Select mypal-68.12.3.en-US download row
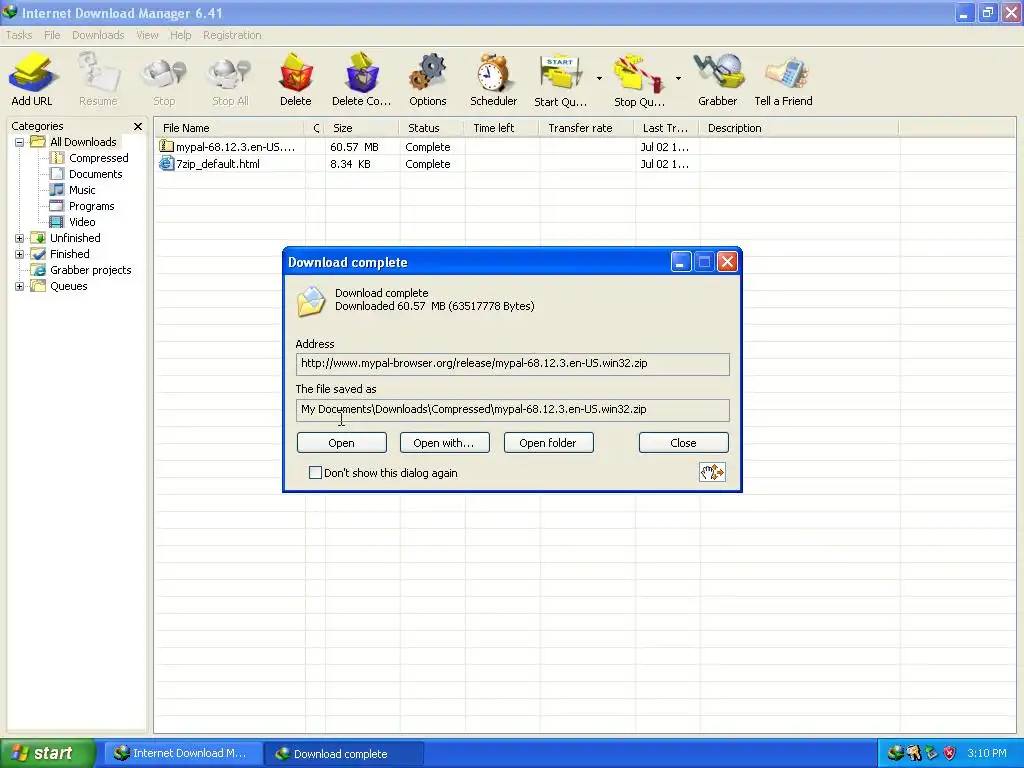This screenshot has width=1024, height=768. [x=585, y=147]
